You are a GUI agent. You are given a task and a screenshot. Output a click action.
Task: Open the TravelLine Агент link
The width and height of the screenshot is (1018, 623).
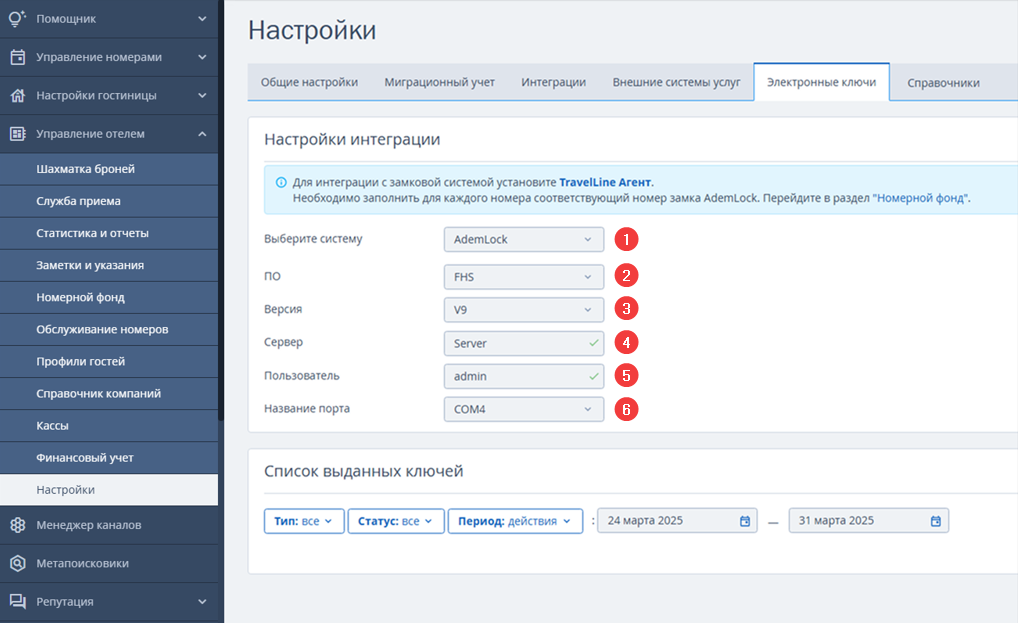point(605,182)
